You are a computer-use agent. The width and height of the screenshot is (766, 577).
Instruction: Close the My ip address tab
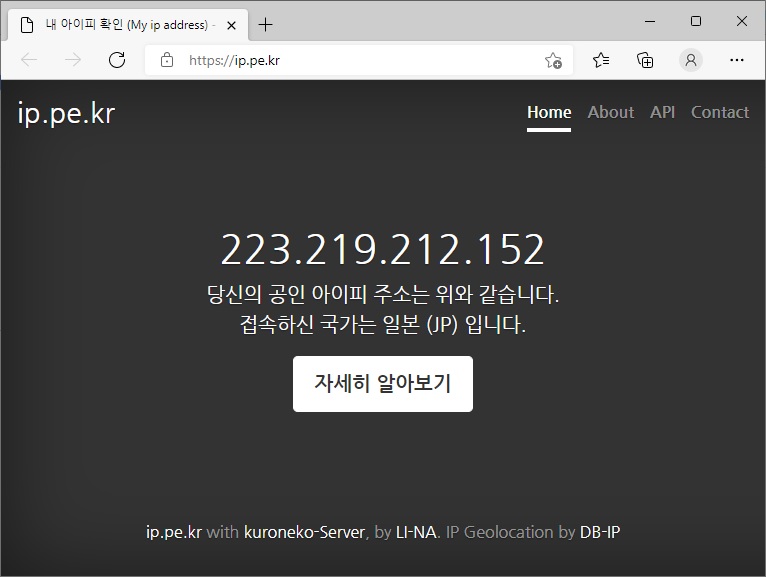click(232, 25)
